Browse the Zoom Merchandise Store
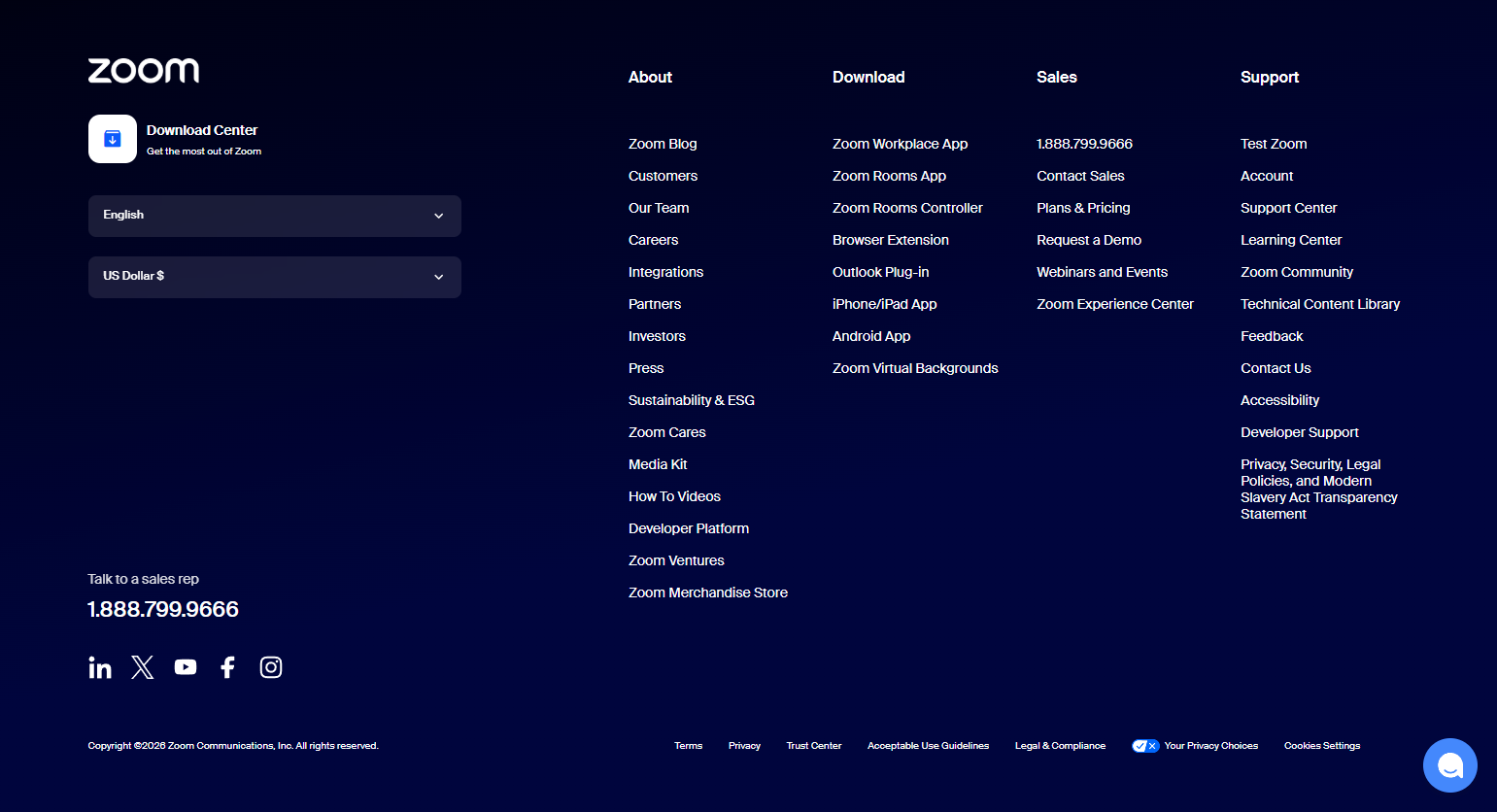The height and width of the screenshot is (812, 1497). [x=708, y=592]
